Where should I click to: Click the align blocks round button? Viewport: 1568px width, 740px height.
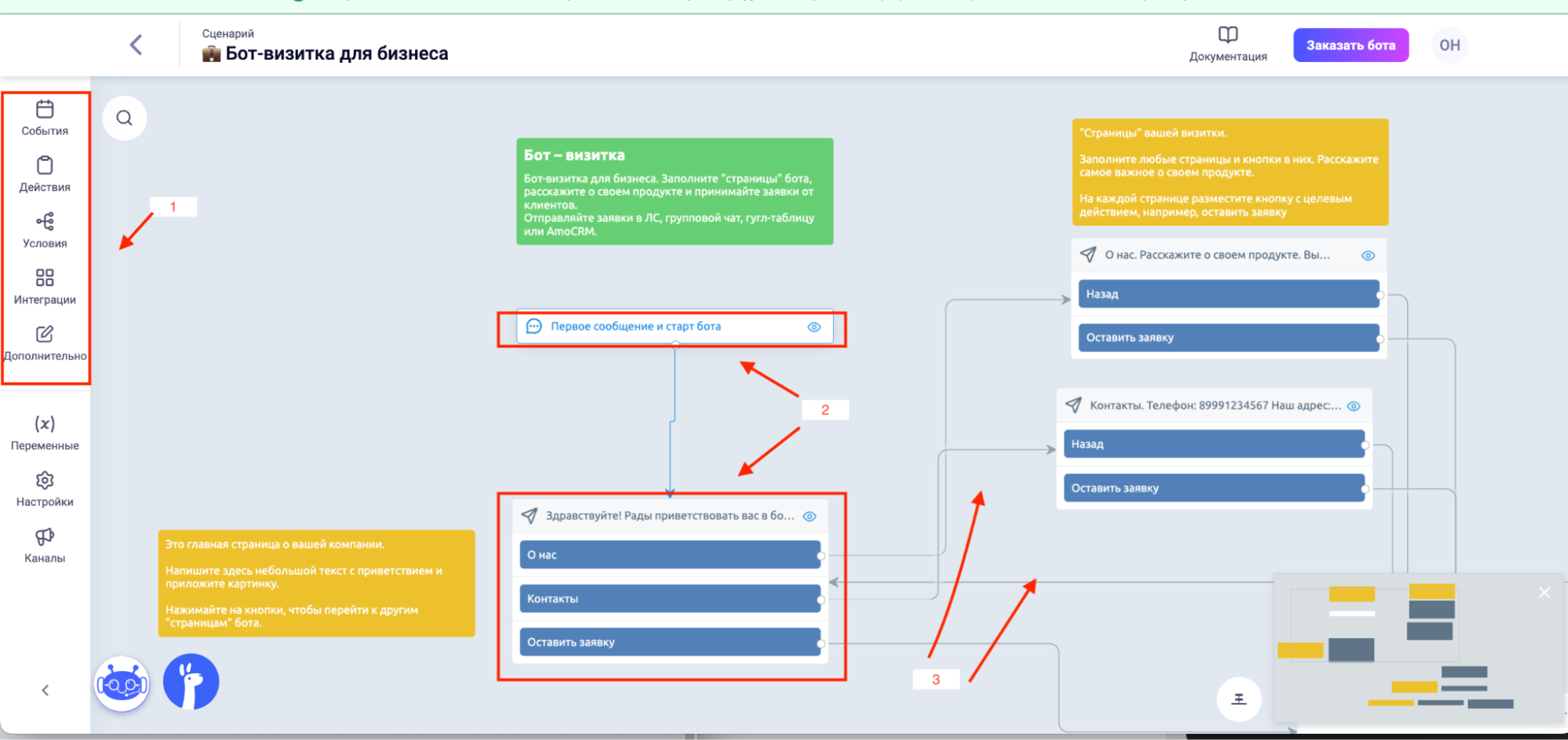1239,698
